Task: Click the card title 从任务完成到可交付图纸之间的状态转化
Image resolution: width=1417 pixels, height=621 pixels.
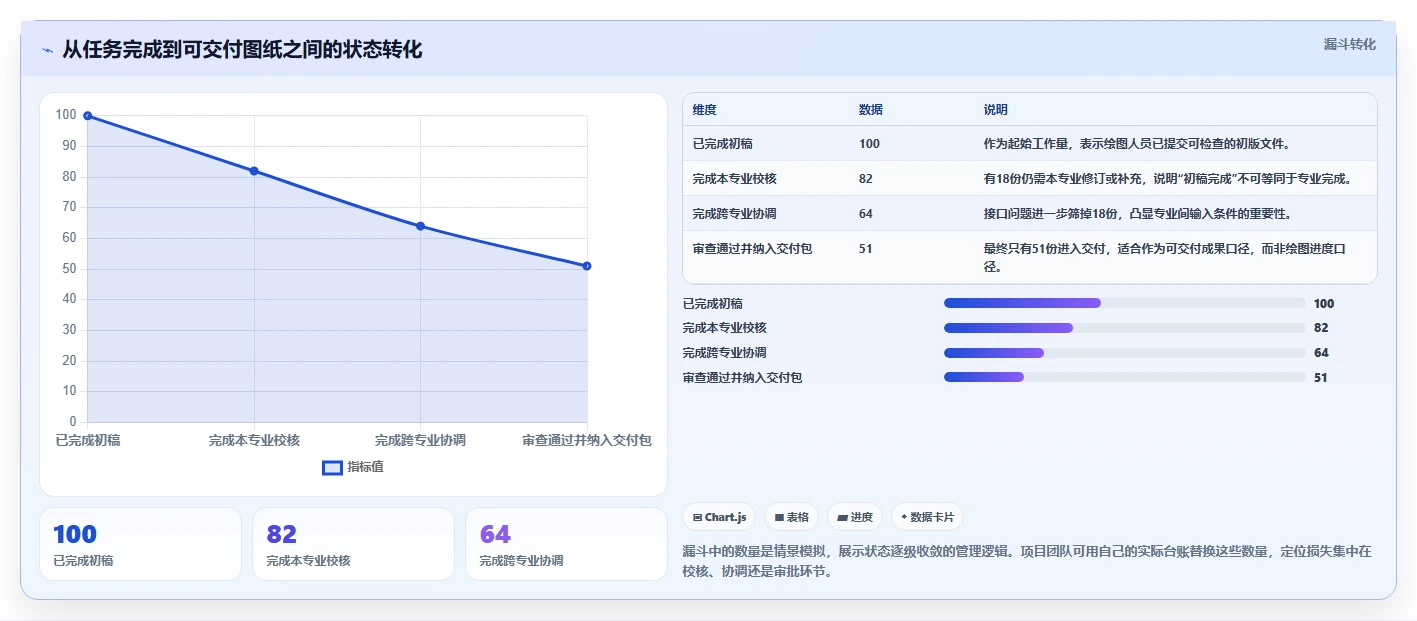Action: [242, 50]
